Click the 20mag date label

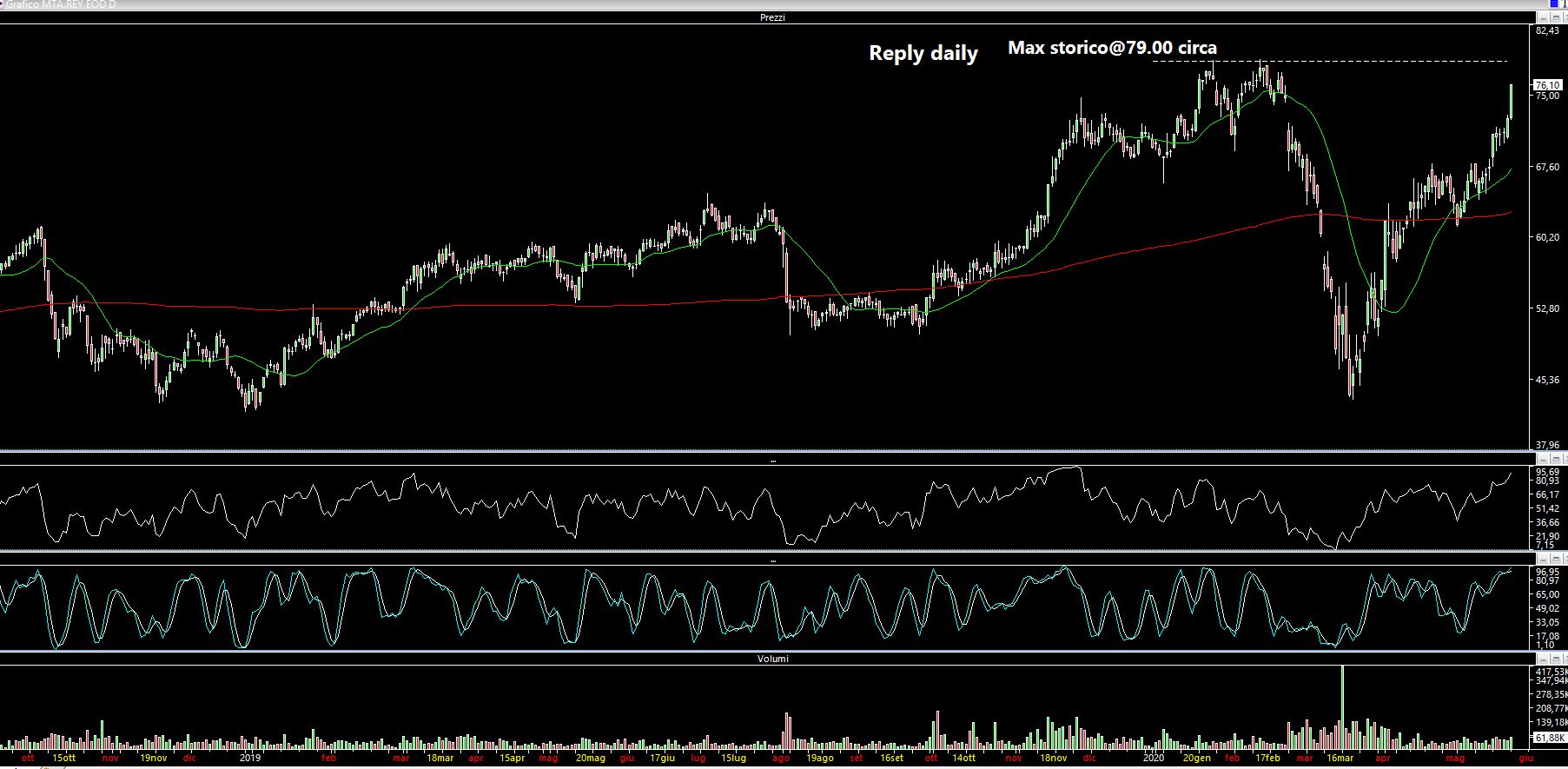tap(590, 758)
